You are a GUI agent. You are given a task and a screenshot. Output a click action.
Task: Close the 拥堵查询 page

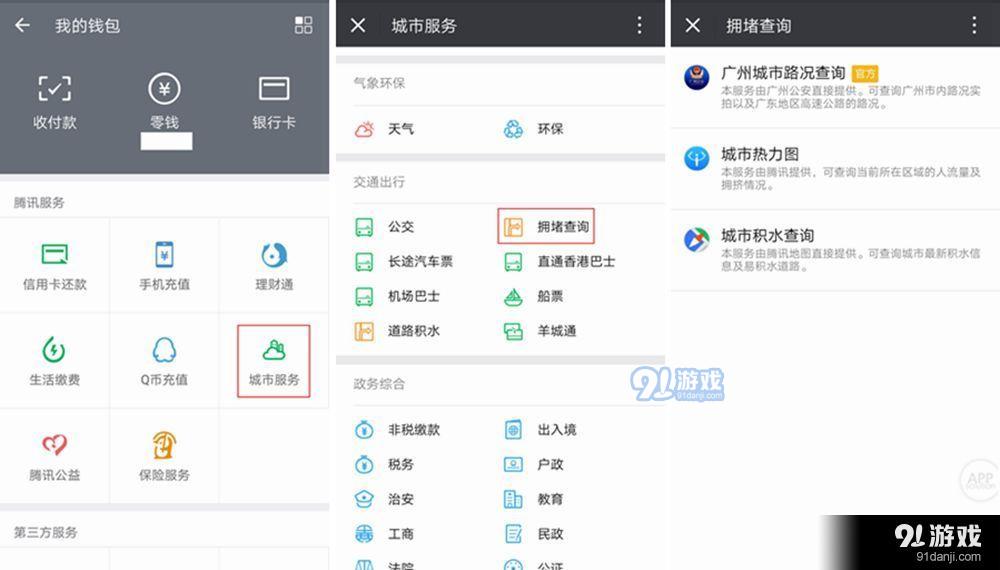[693, 26]
